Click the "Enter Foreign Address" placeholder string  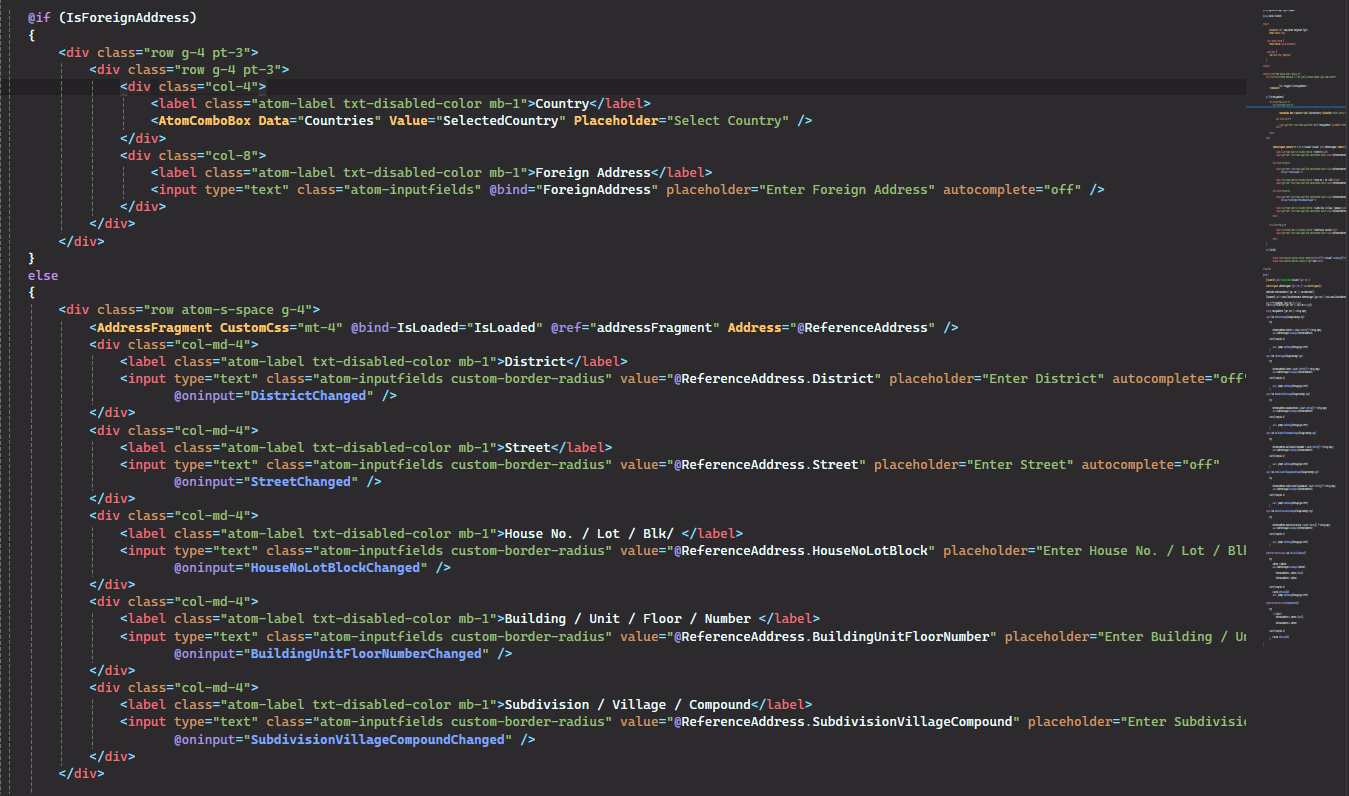coord(846,189)
